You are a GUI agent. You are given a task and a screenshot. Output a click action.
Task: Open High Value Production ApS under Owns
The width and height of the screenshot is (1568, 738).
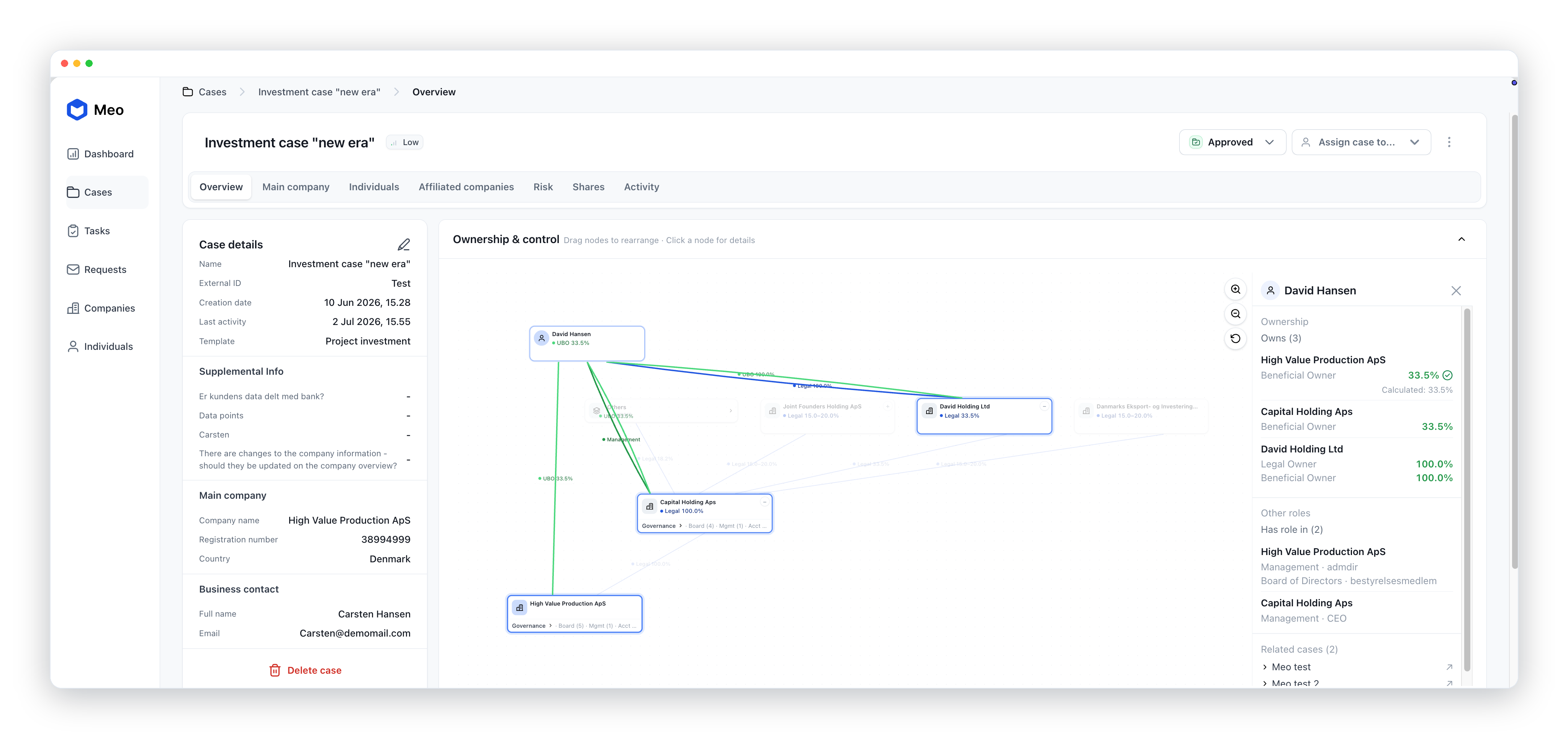(1323, 359)
